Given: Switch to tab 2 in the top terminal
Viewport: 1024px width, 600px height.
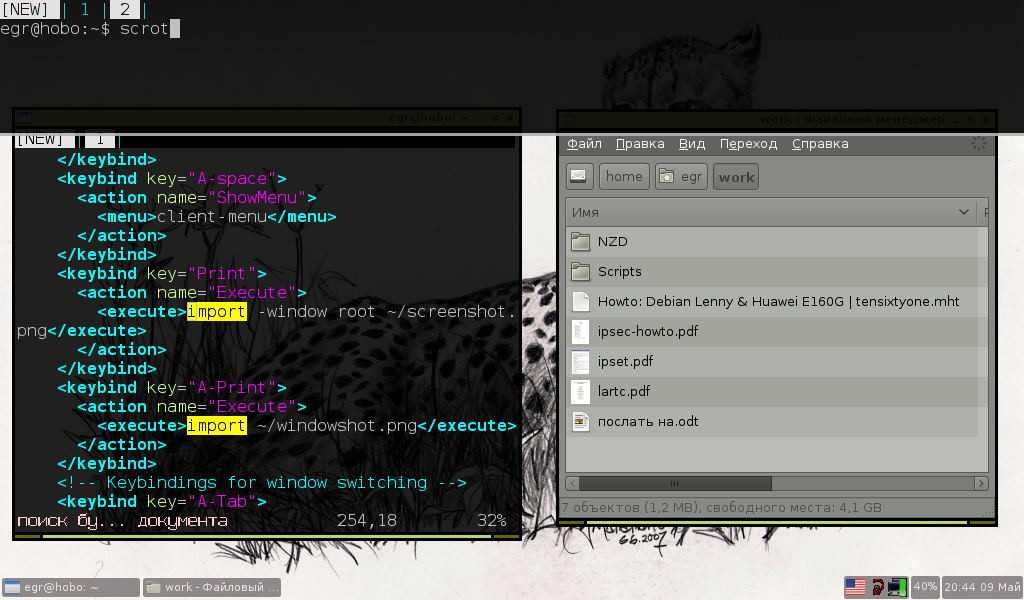Looking at the screenshot, I should [125, 10].
